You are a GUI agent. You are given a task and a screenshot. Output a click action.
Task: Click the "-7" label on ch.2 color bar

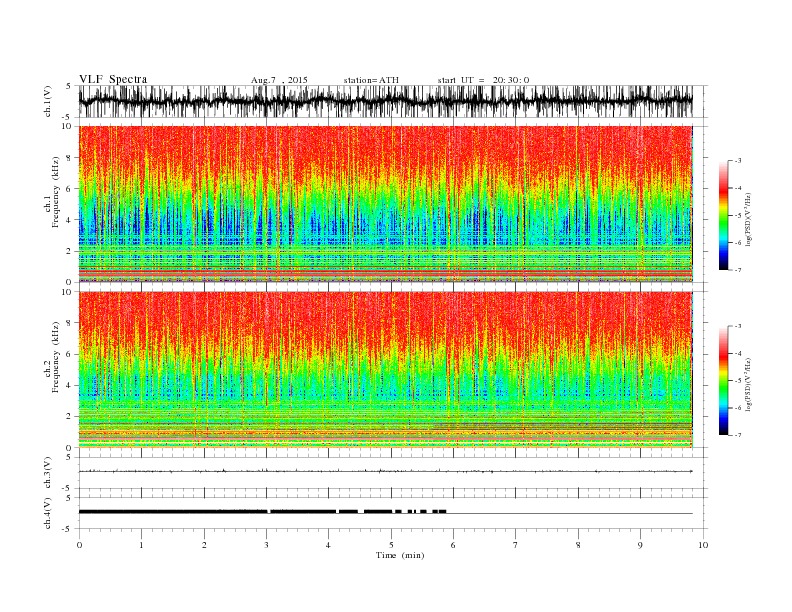click(737, 435)
